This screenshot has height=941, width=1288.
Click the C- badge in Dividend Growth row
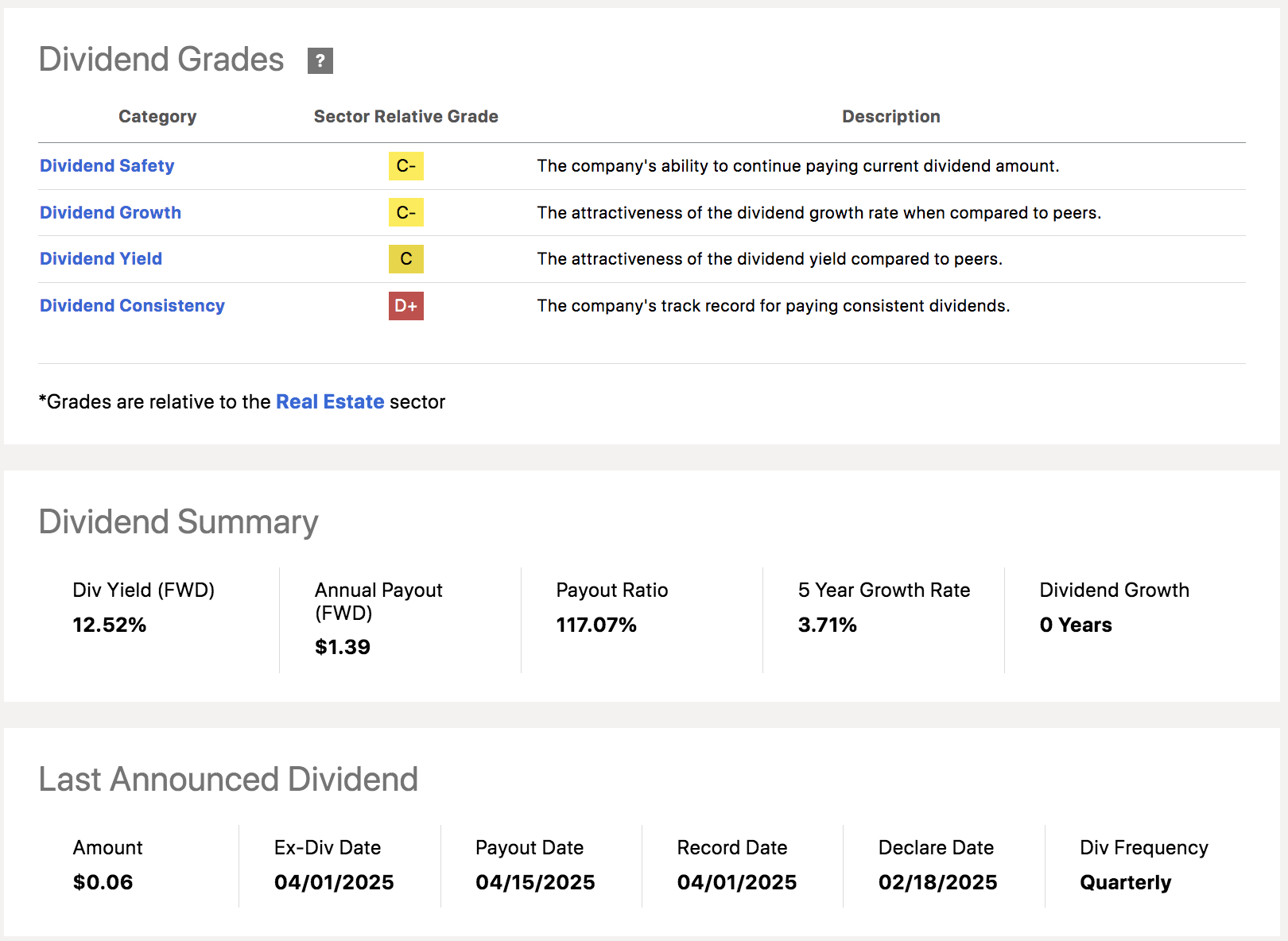(405, 213)
